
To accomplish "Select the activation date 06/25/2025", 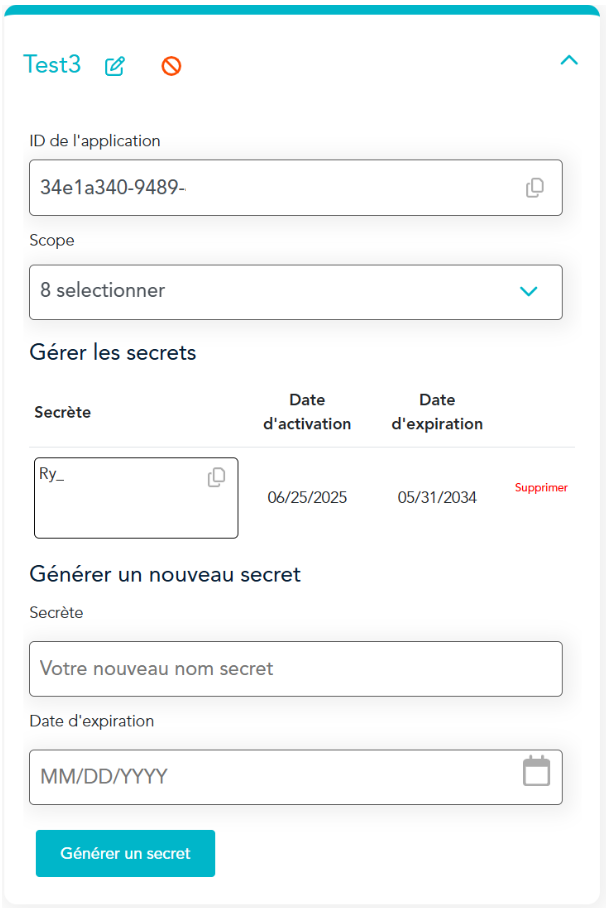I will (x=307, y=497).
